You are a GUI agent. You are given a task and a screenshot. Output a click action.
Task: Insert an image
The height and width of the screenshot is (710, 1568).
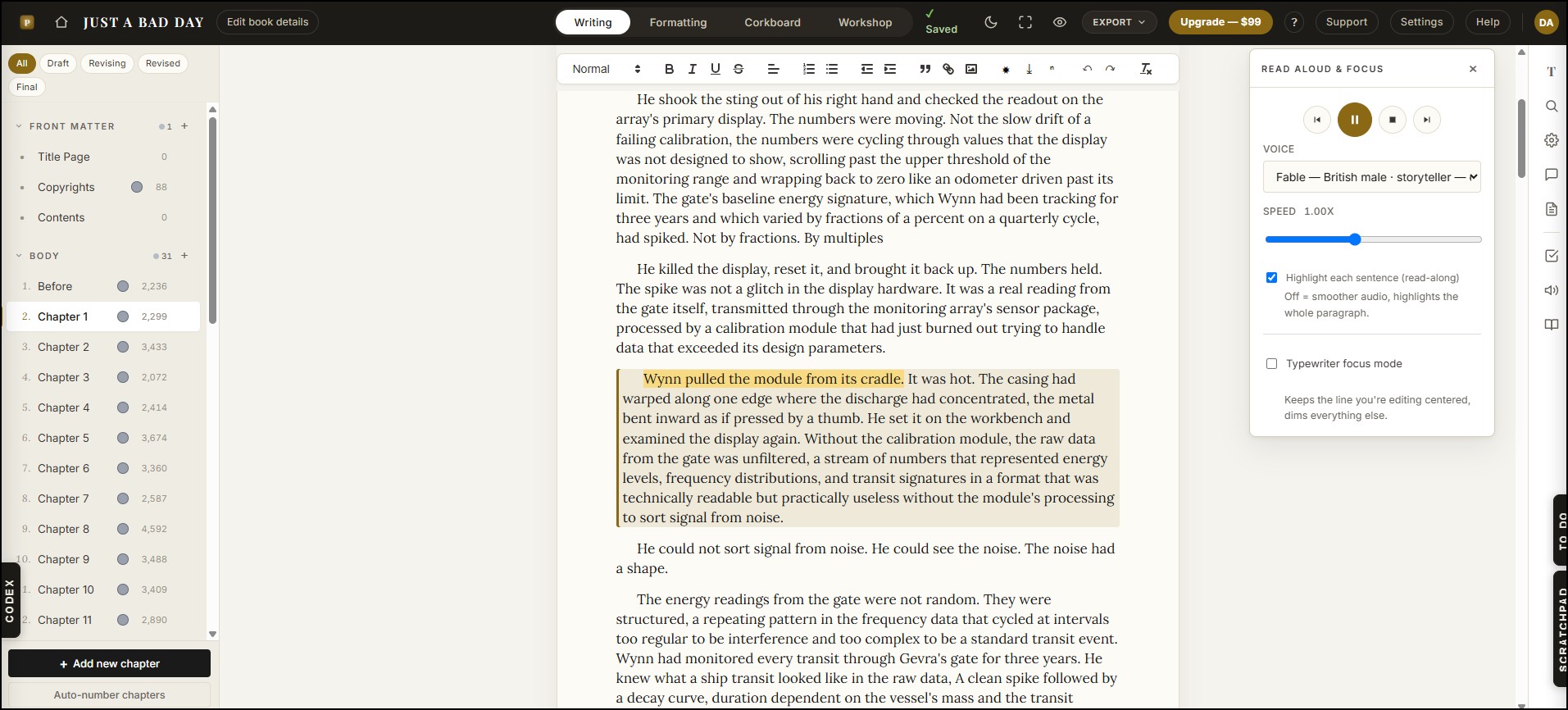click(x=970, y=69)
